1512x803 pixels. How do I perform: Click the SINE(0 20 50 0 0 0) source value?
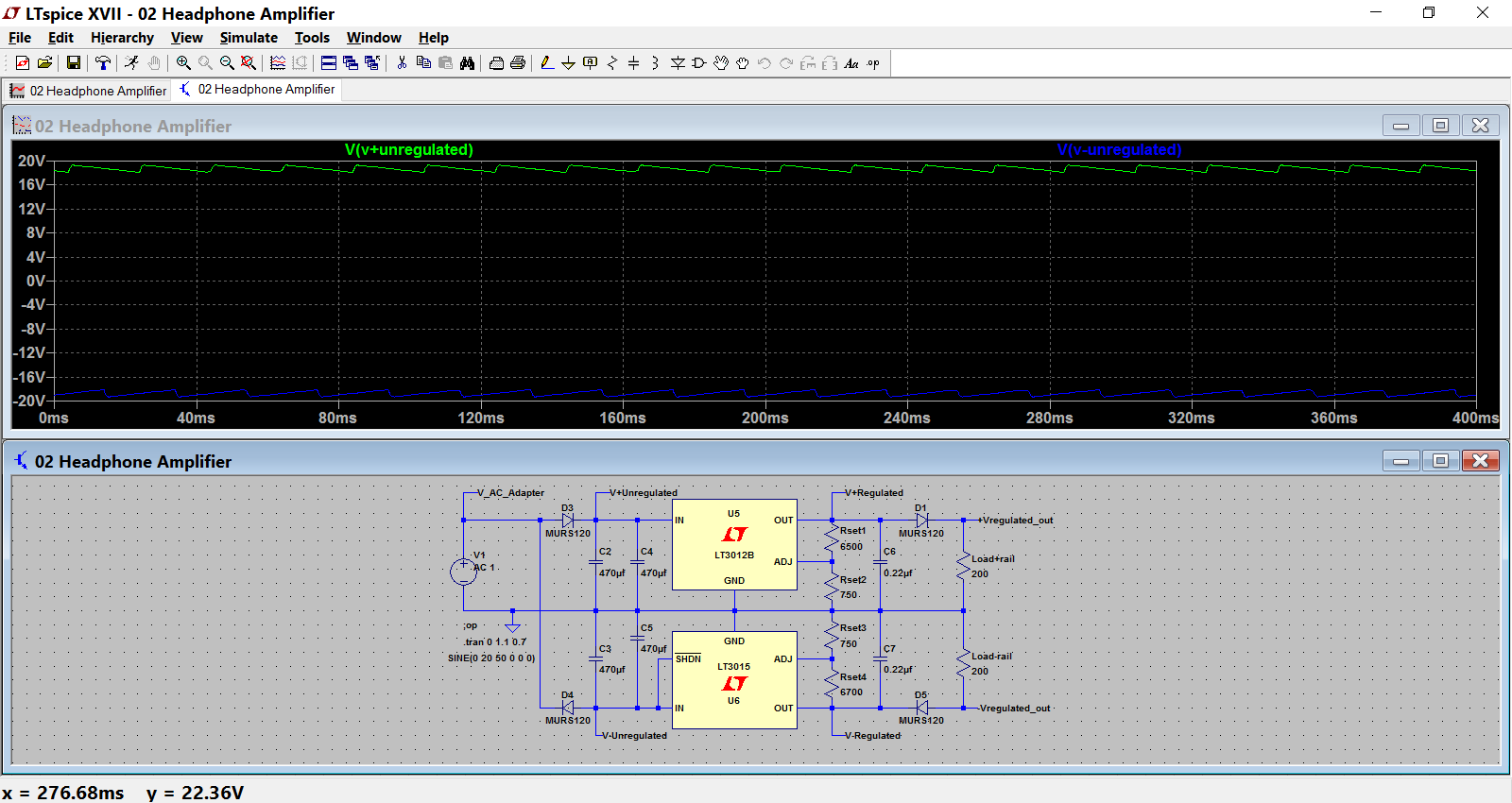(491, 658)
